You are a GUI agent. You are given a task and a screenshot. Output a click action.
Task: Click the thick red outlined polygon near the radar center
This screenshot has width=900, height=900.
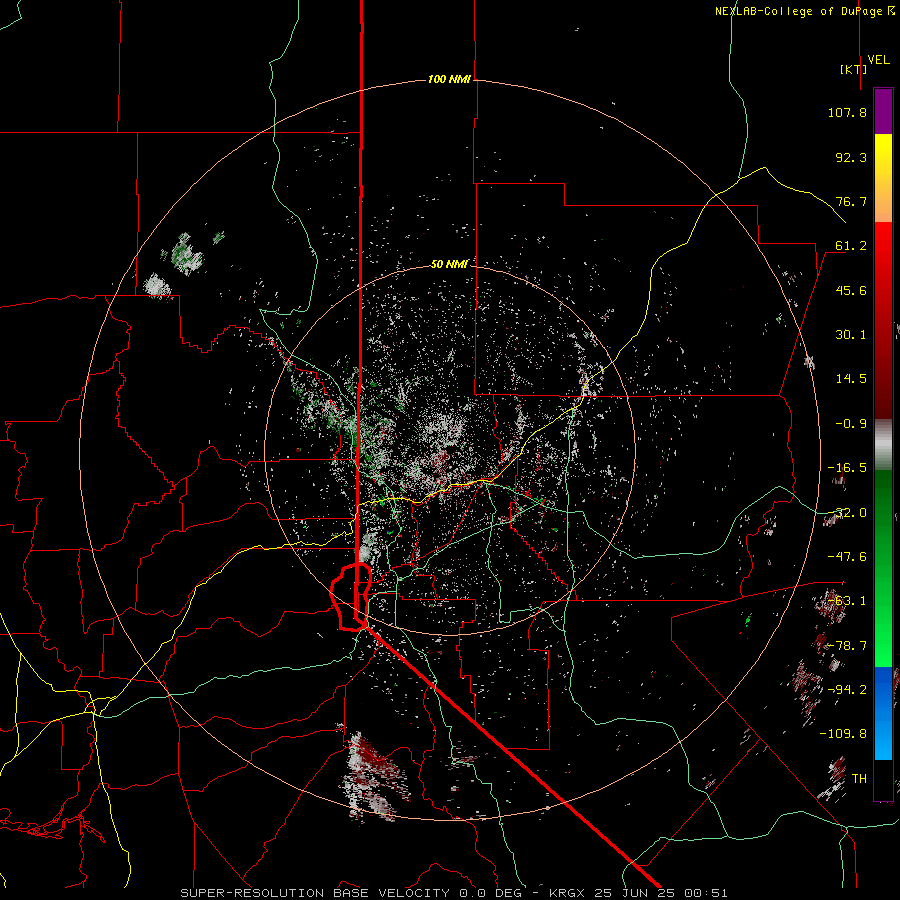click(351, 597)
